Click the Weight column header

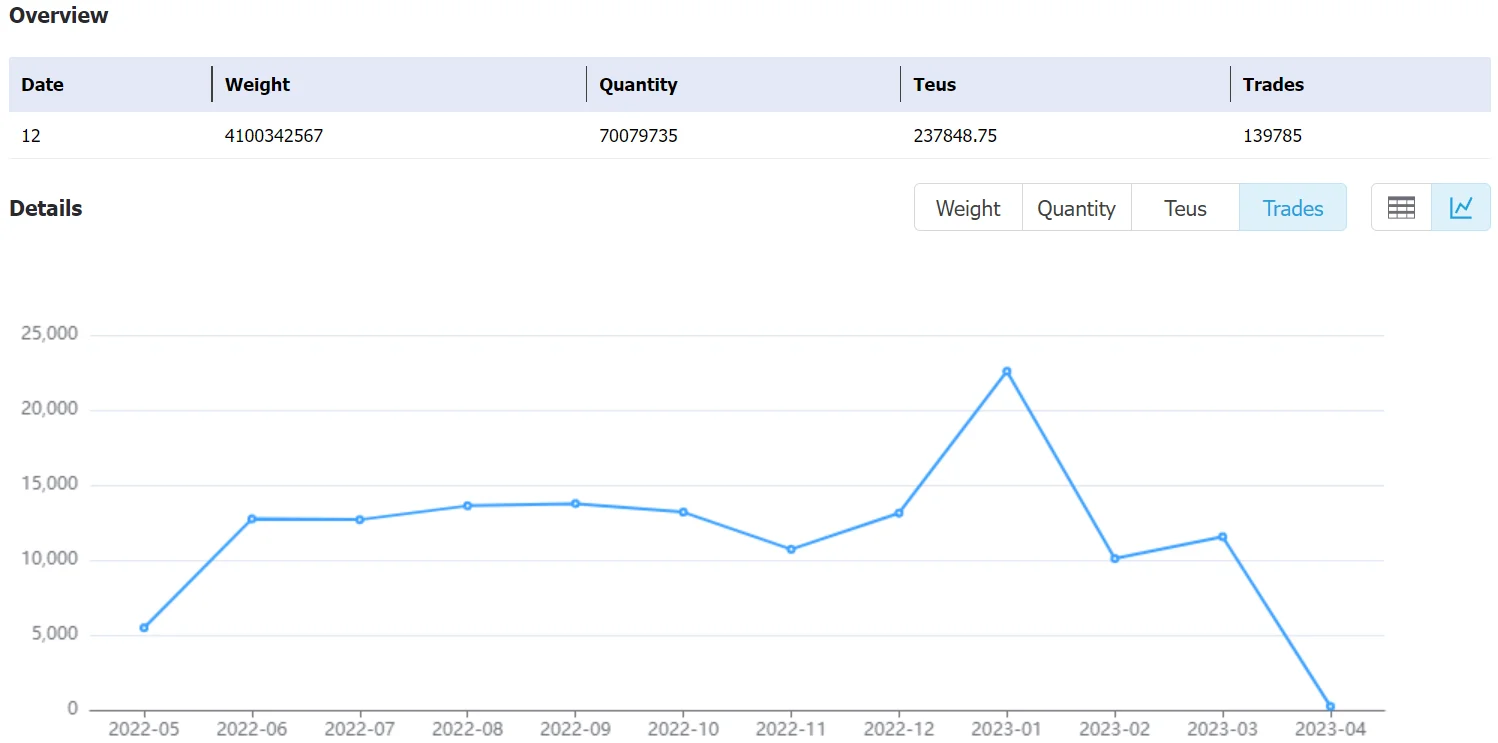click(399, 85)
